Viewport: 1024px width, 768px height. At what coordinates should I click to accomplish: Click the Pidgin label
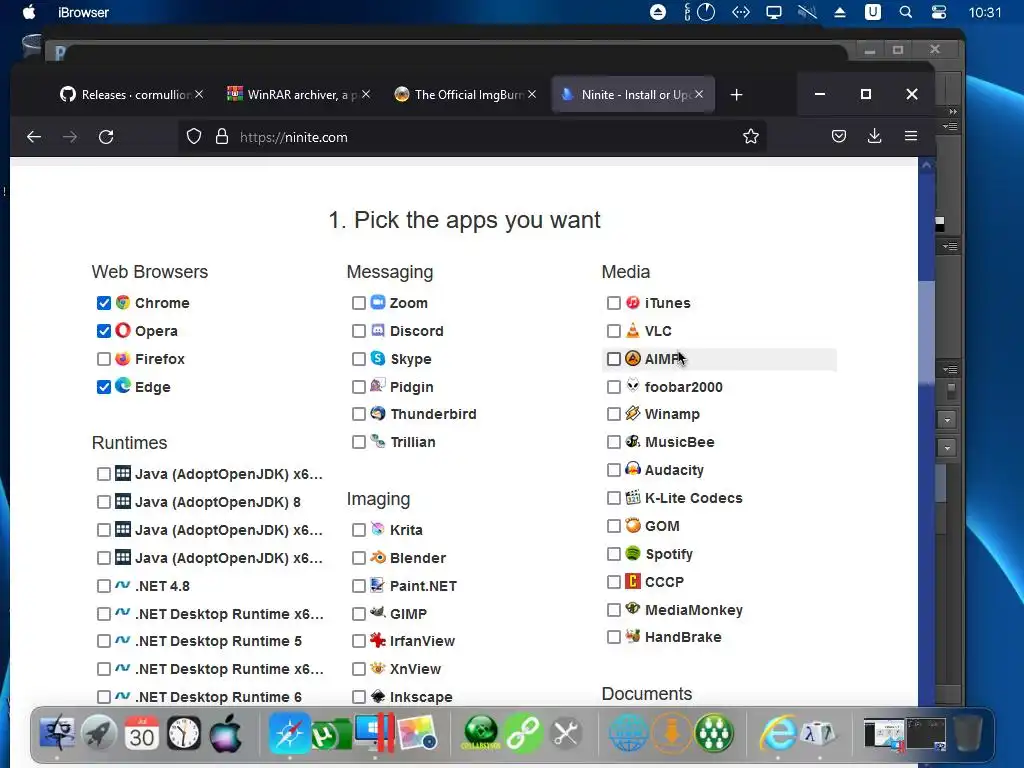[x=411, y=387]
